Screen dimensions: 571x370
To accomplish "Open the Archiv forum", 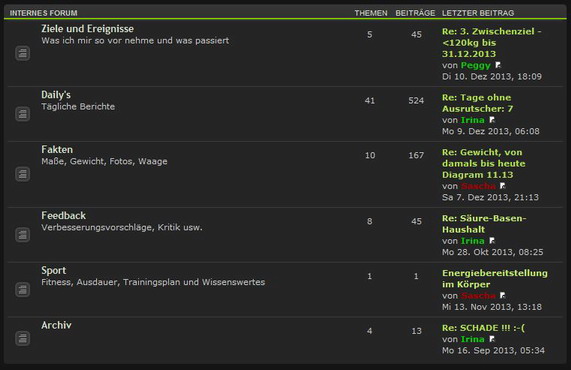I will [56, 325].
